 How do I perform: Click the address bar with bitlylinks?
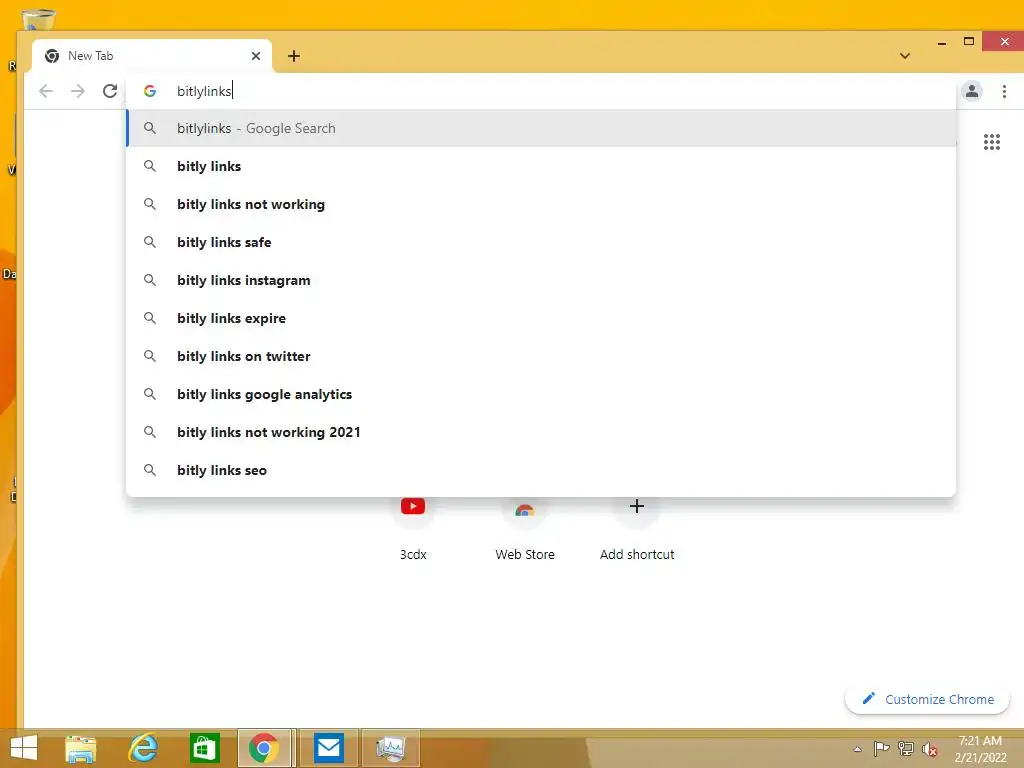coord(542,91)
